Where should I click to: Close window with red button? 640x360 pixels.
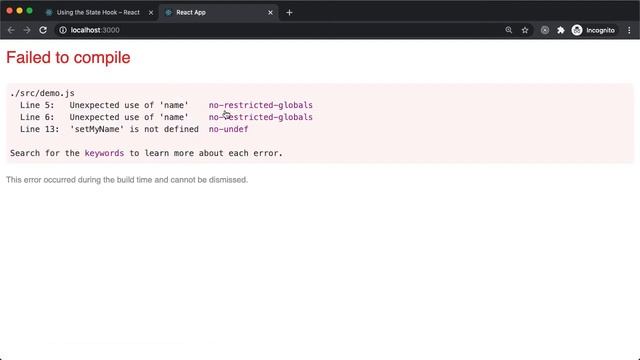pyautogui.click(x=9, y=11)
